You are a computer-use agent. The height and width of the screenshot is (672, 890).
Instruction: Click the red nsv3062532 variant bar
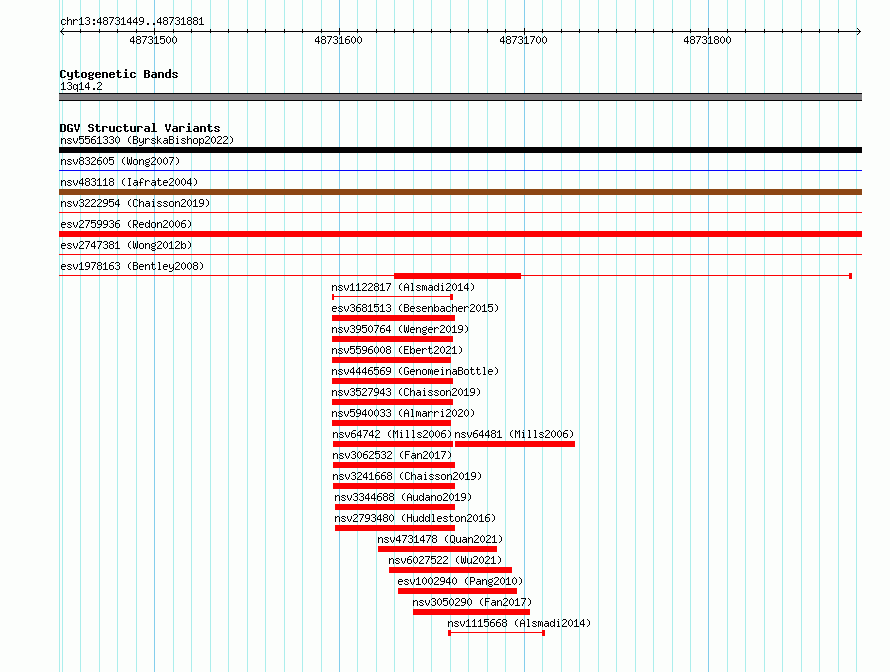(394, 465)
